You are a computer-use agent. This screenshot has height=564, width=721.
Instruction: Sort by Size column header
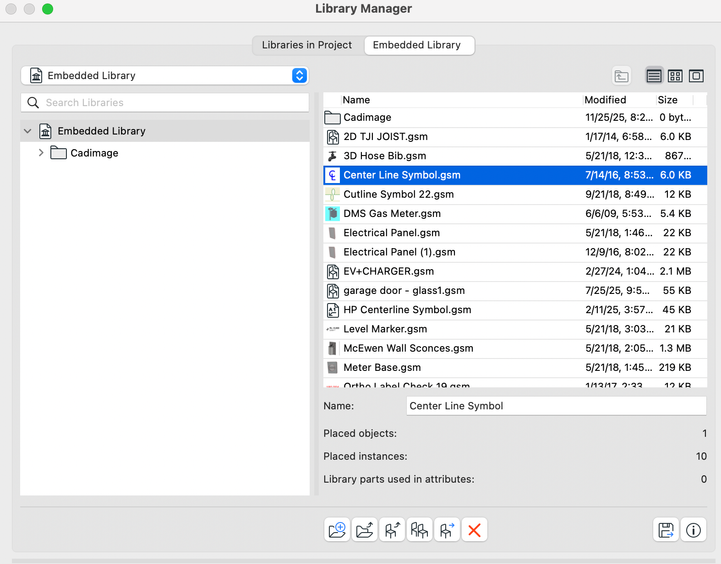pos(675,100)
